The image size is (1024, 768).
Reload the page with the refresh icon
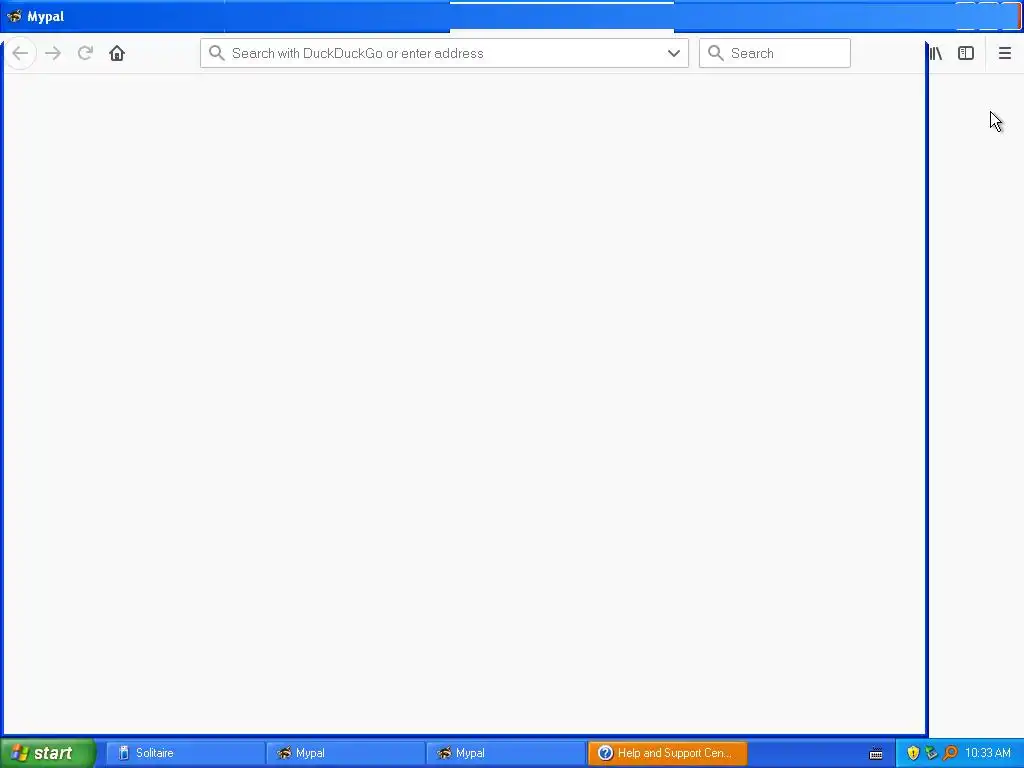(85, 53)
